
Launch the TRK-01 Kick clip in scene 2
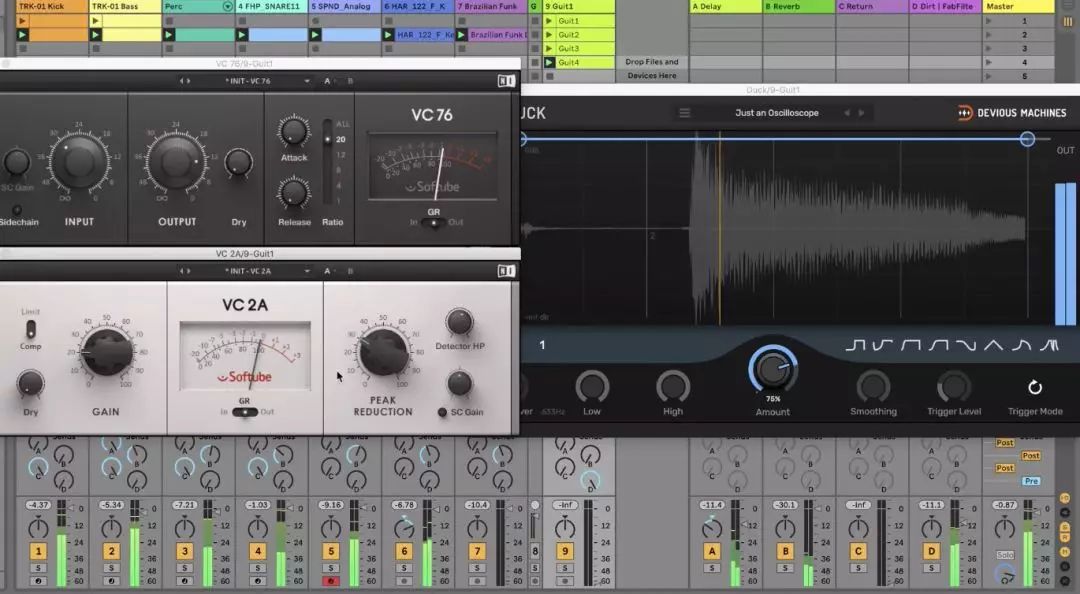point(22,34)
